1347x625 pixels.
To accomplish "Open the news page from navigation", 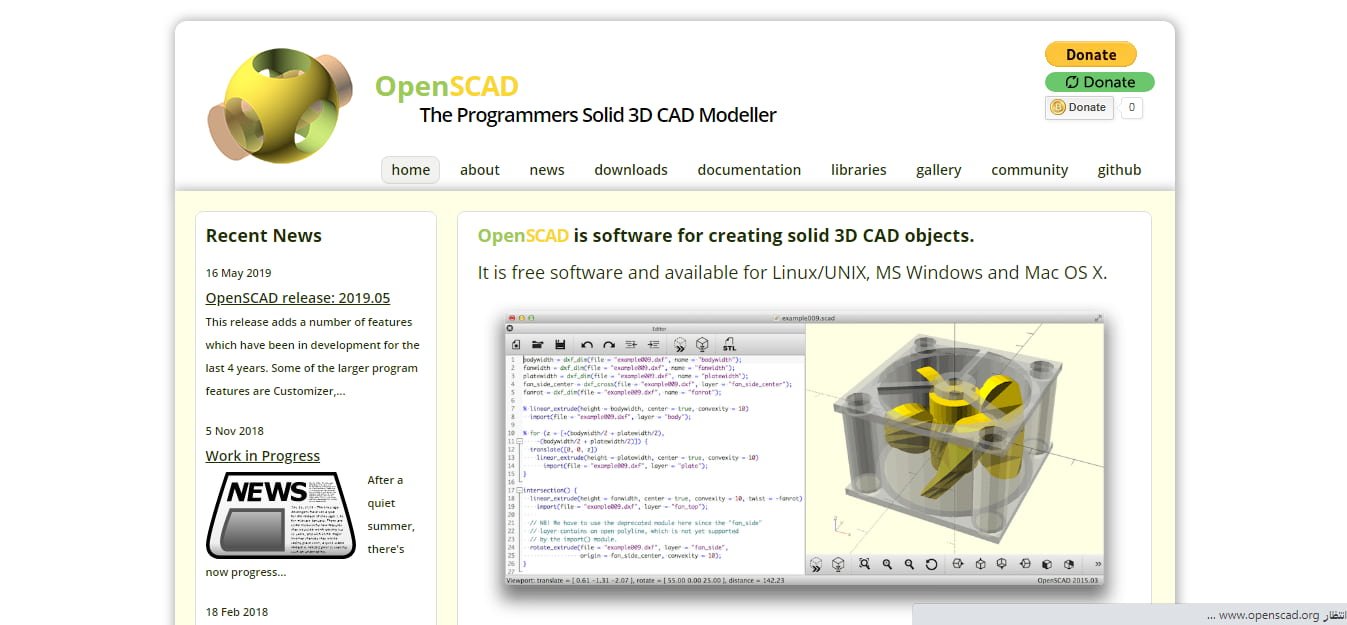I will pyautogui.click(x=547, y=170).
